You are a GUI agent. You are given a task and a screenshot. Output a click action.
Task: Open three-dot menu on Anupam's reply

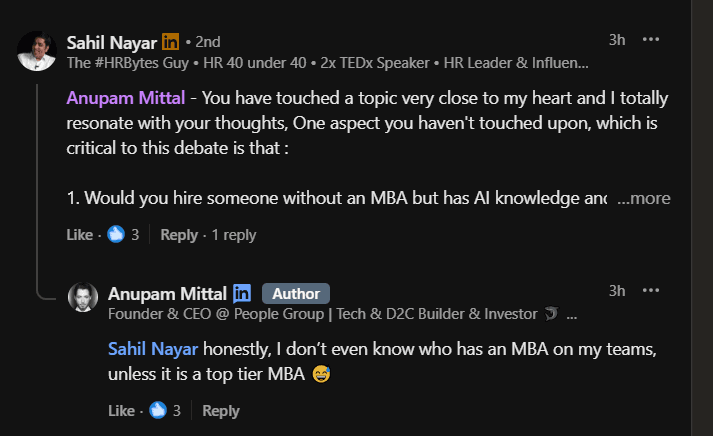click(x=651, y=291)
